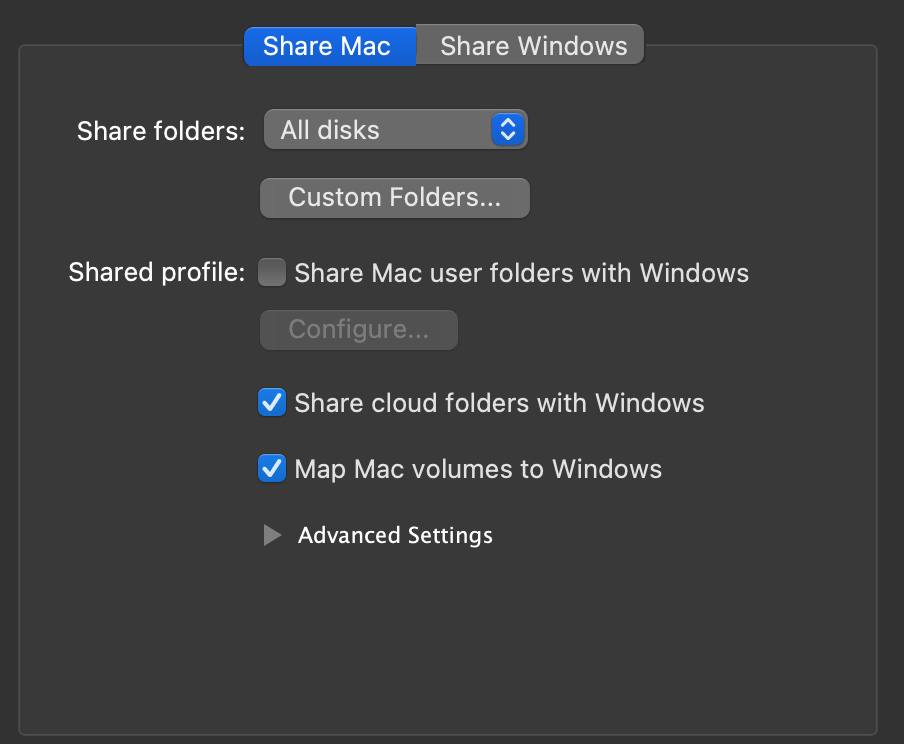Uncheck Map Mac volumes to Windows

(x=272, y=469)
